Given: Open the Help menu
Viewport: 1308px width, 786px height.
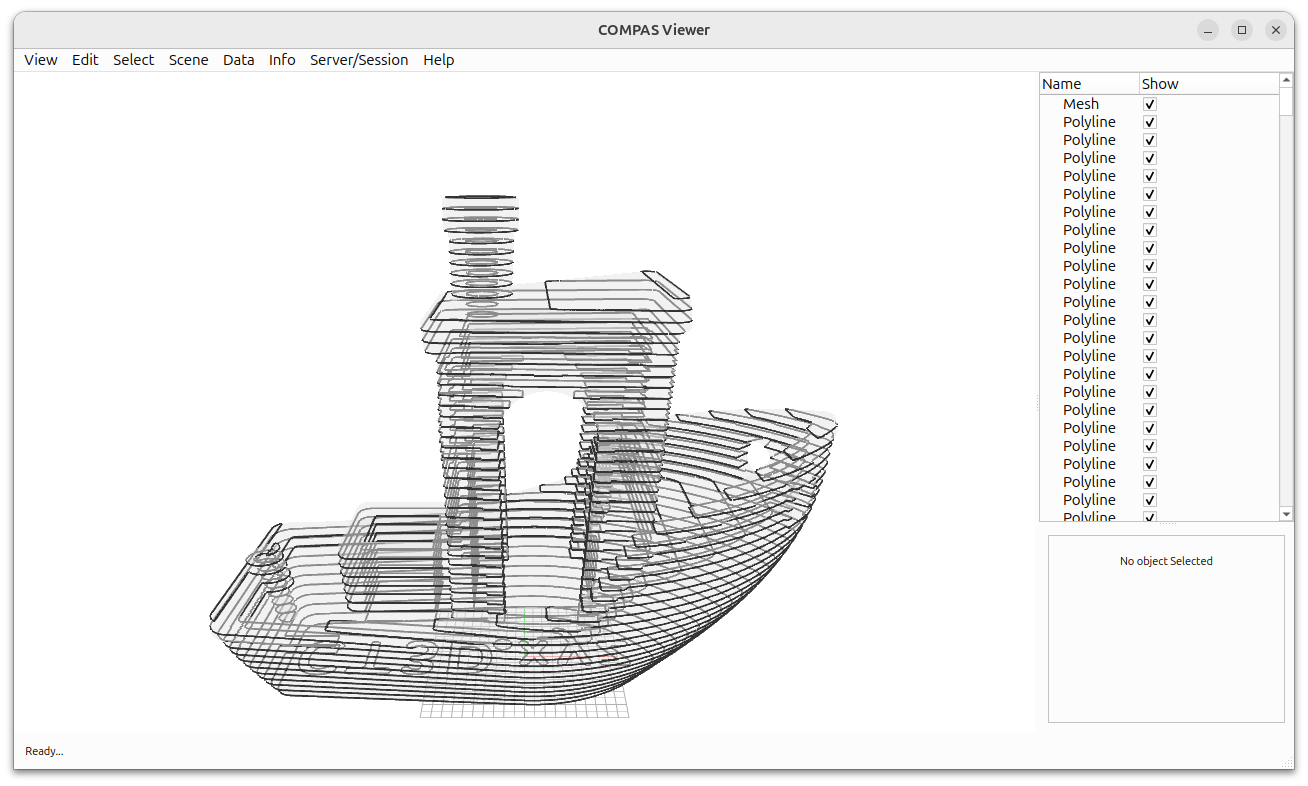Looking at the screenshot, I should (x=439, y=60).
